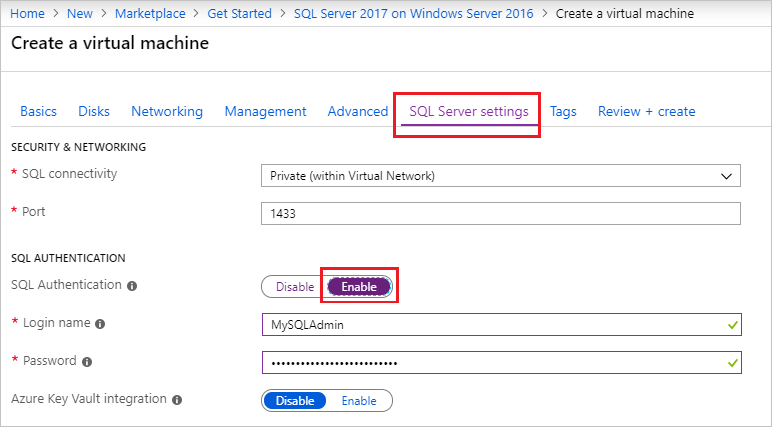Image resolution: width=772 pixels, height=427 pixels.
Task: Open the Azure Key Vault integration info icon
Action: (177, 400)
